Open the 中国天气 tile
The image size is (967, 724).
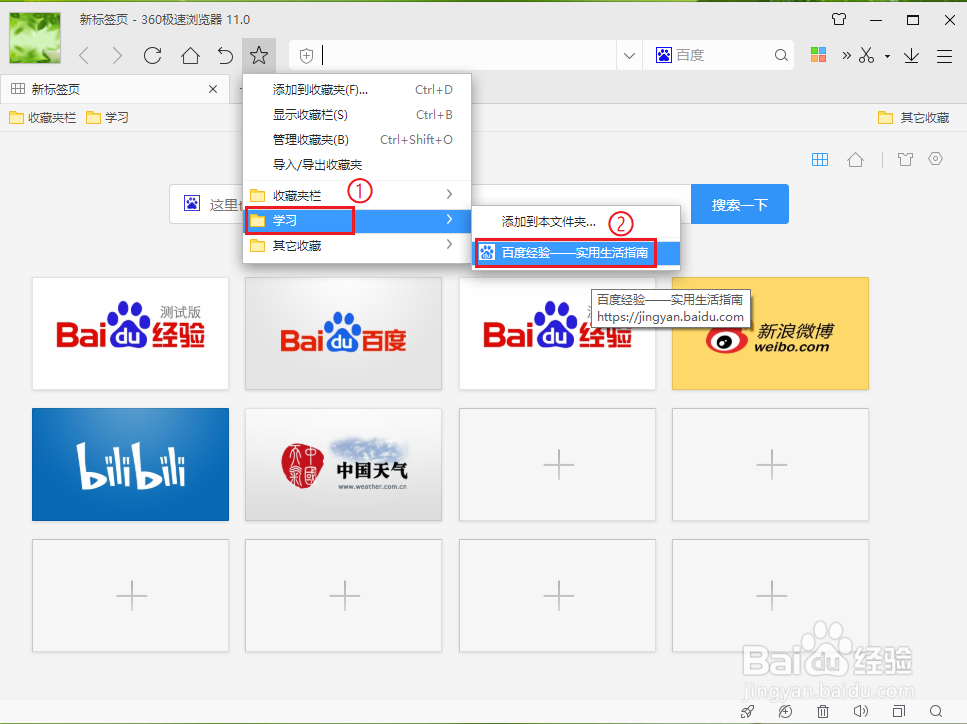coord(344,464)
